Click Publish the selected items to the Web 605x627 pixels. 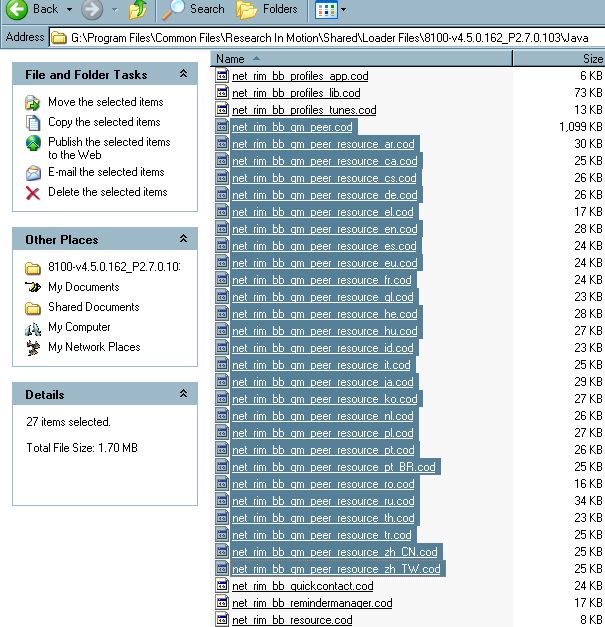click(x=109, y=148)
